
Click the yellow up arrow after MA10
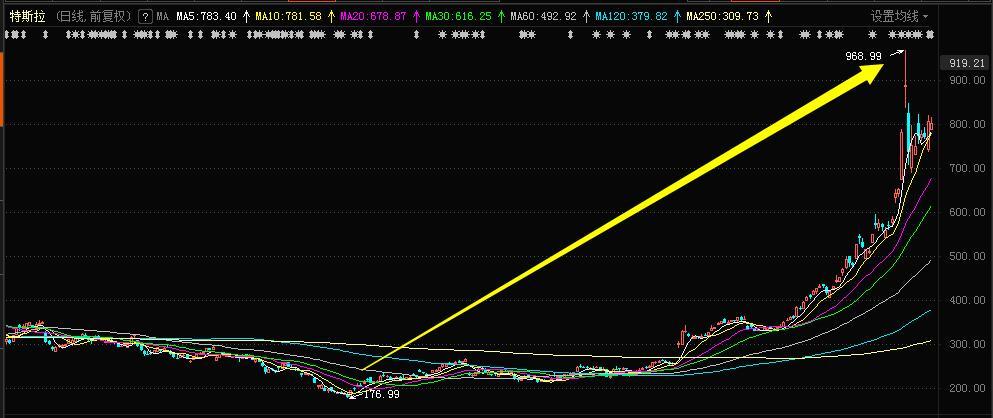331,16
